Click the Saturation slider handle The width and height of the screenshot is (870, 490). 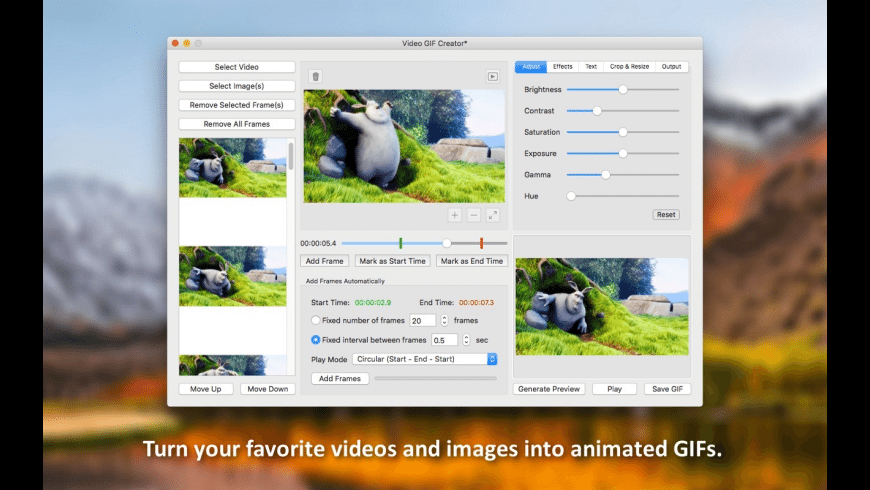[623, 132]
